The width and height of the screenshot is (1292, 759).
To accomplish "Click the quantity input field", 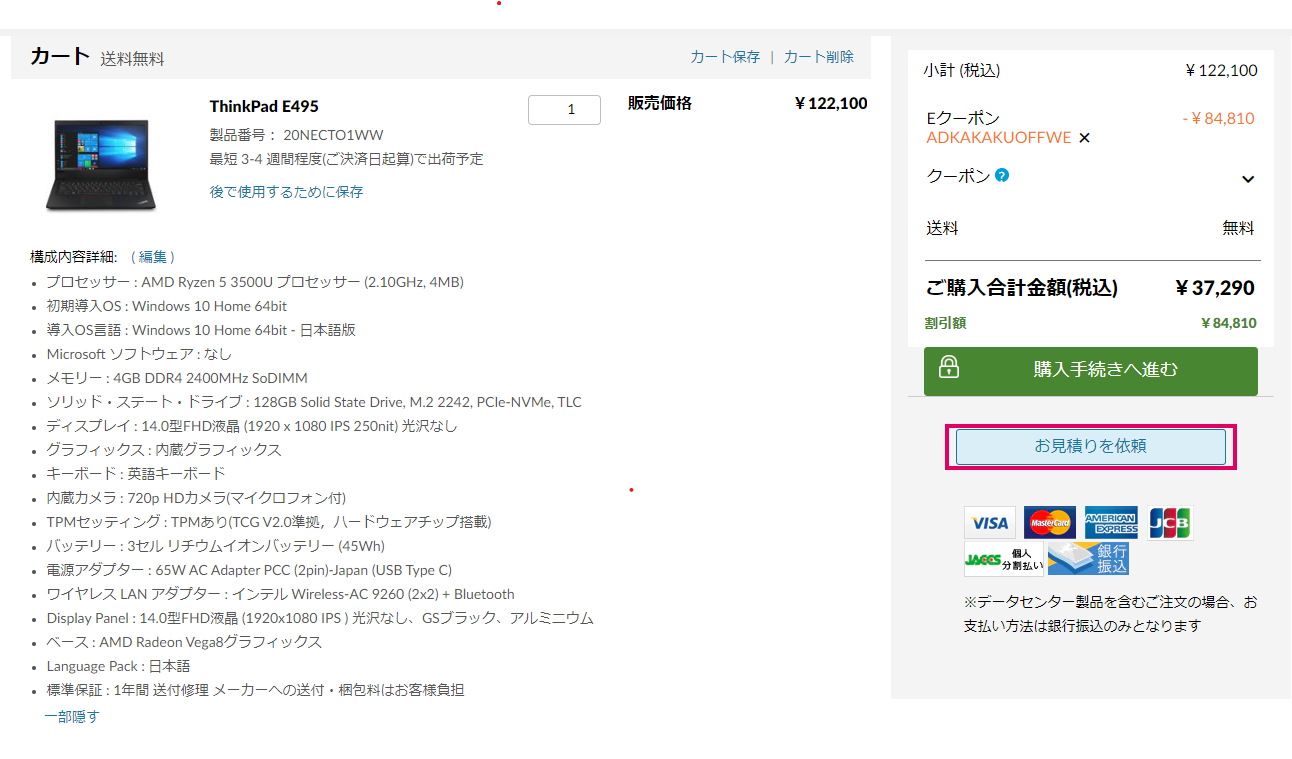I will coord(564,110).
